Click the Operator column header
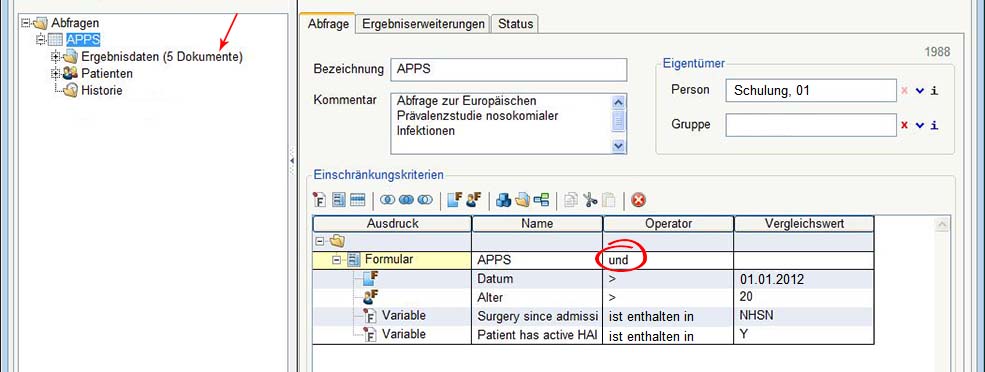Image resolution: width=985 pixels, height=372 pixels. [668, 223]
